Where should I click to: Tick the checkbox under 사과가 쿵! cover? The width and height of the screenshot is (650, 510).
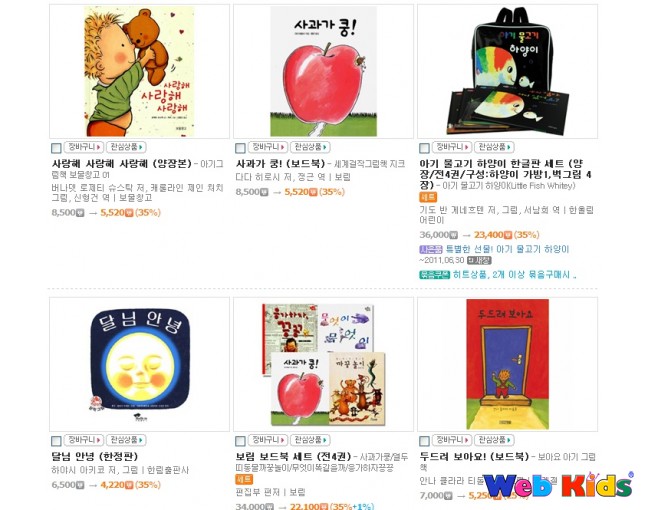point(240,148)
